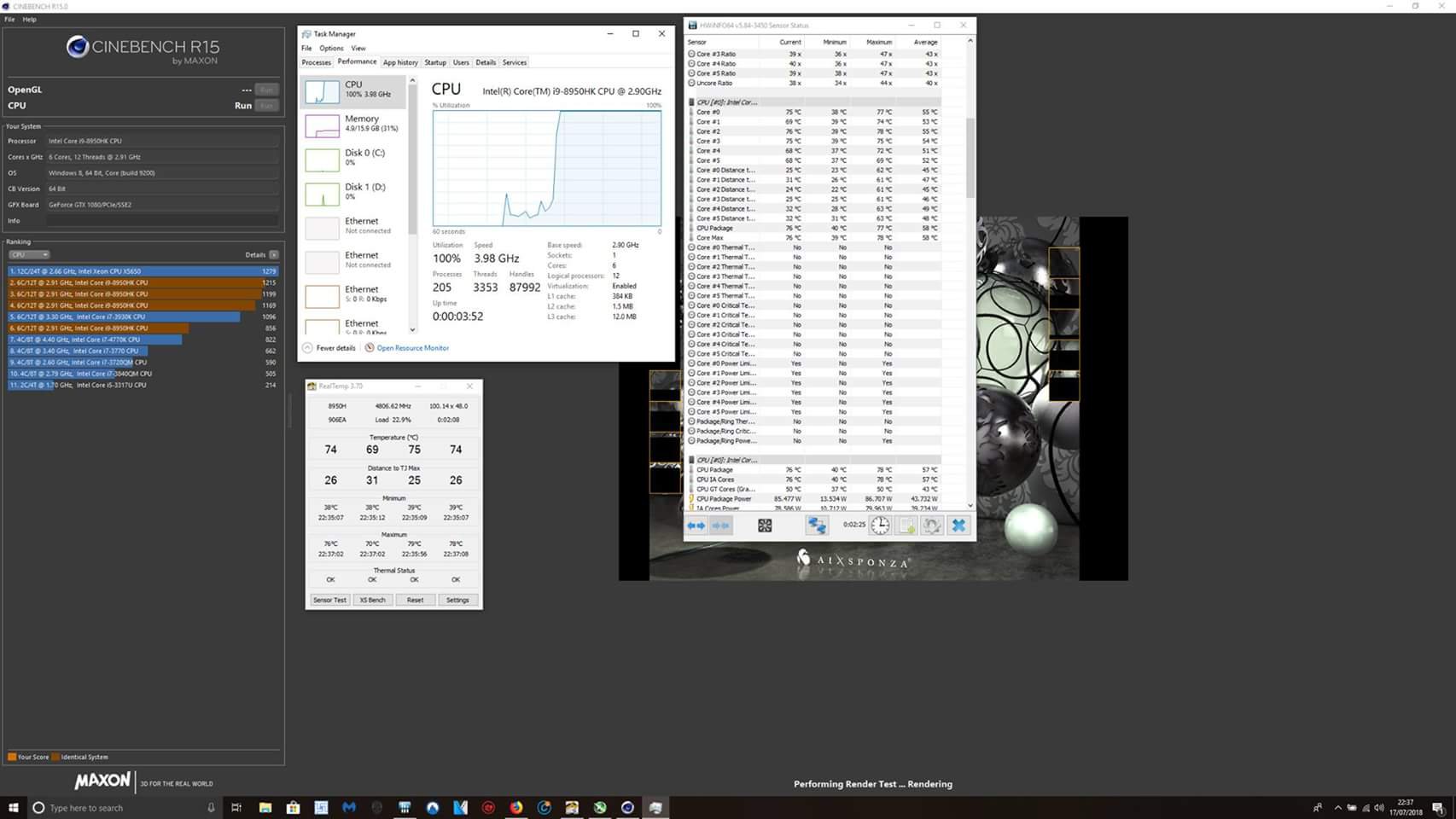Open the File menu in Cinebench
Image resolution: width=1456 pixels, height=819 pixels.
point(9,19)
